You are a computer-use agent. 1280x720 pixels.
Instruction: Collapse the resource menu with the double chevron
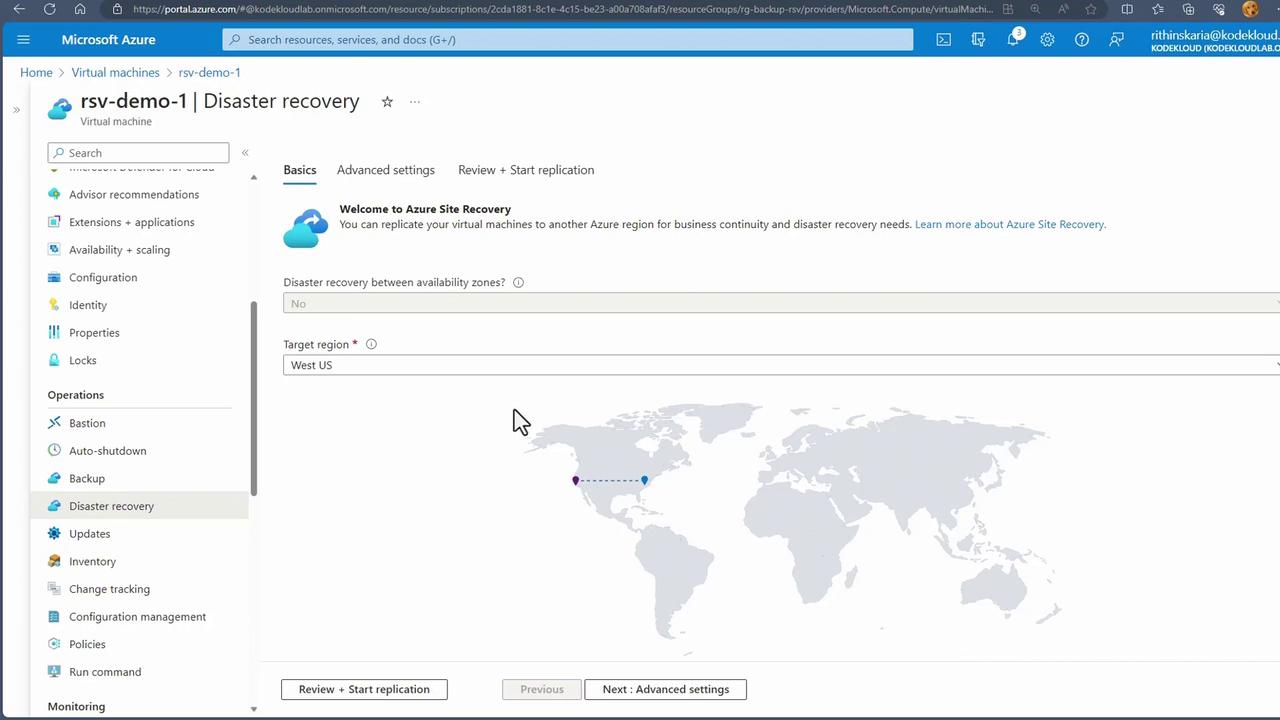pyautogui.click(x=245, y=153)
